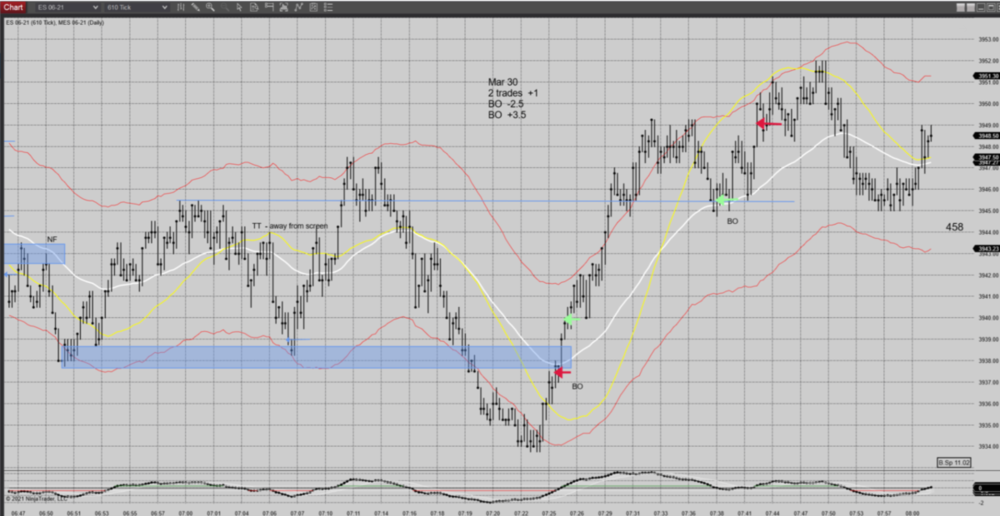Viewport: 1000px width, 516px height.
Task: Select the 'TT - away from screen' annotation
Action: 289,226
